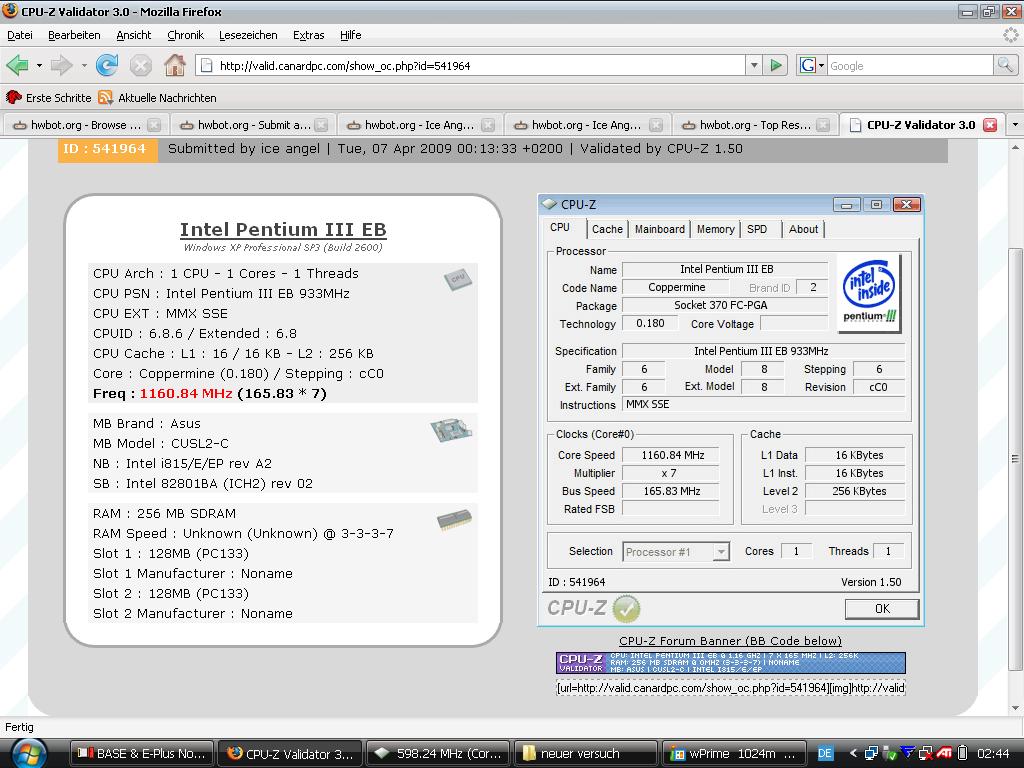This screenshot has height=768, width=1024.
Task: Click the CPU-Z validated checkmark badge
Action: [626, 609]
